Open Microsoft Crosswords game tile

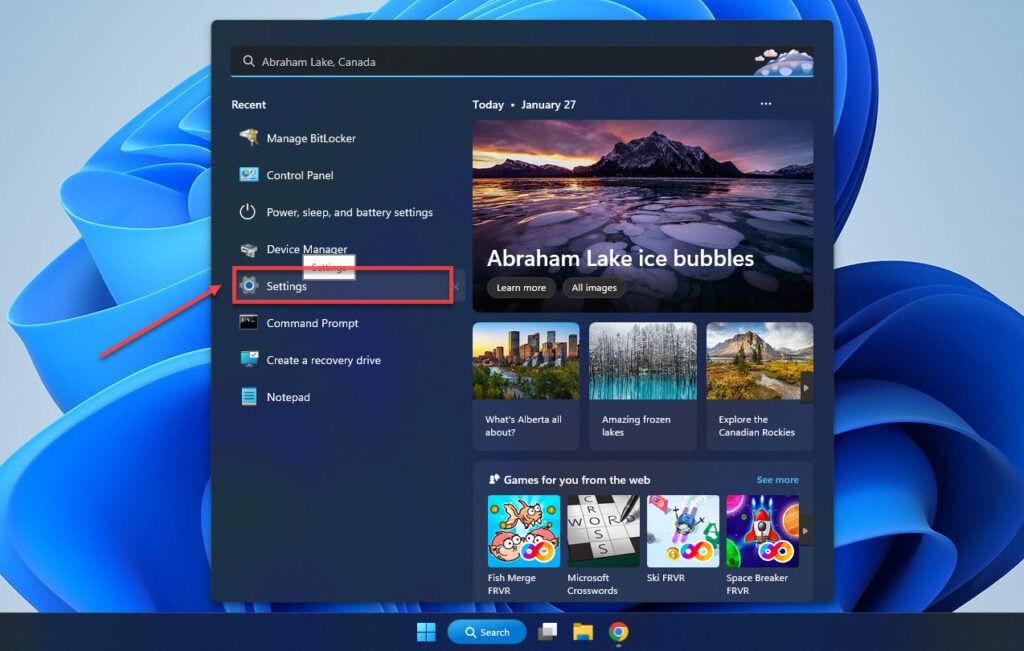(603, 531)
